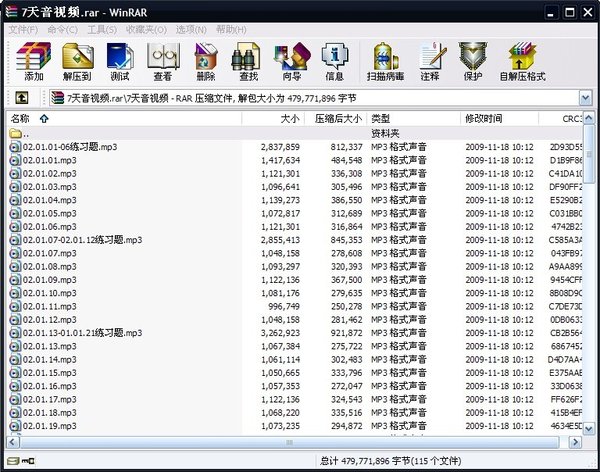
Task: Click the 解压到 (Extract To) icon
Action: point(78,61)
